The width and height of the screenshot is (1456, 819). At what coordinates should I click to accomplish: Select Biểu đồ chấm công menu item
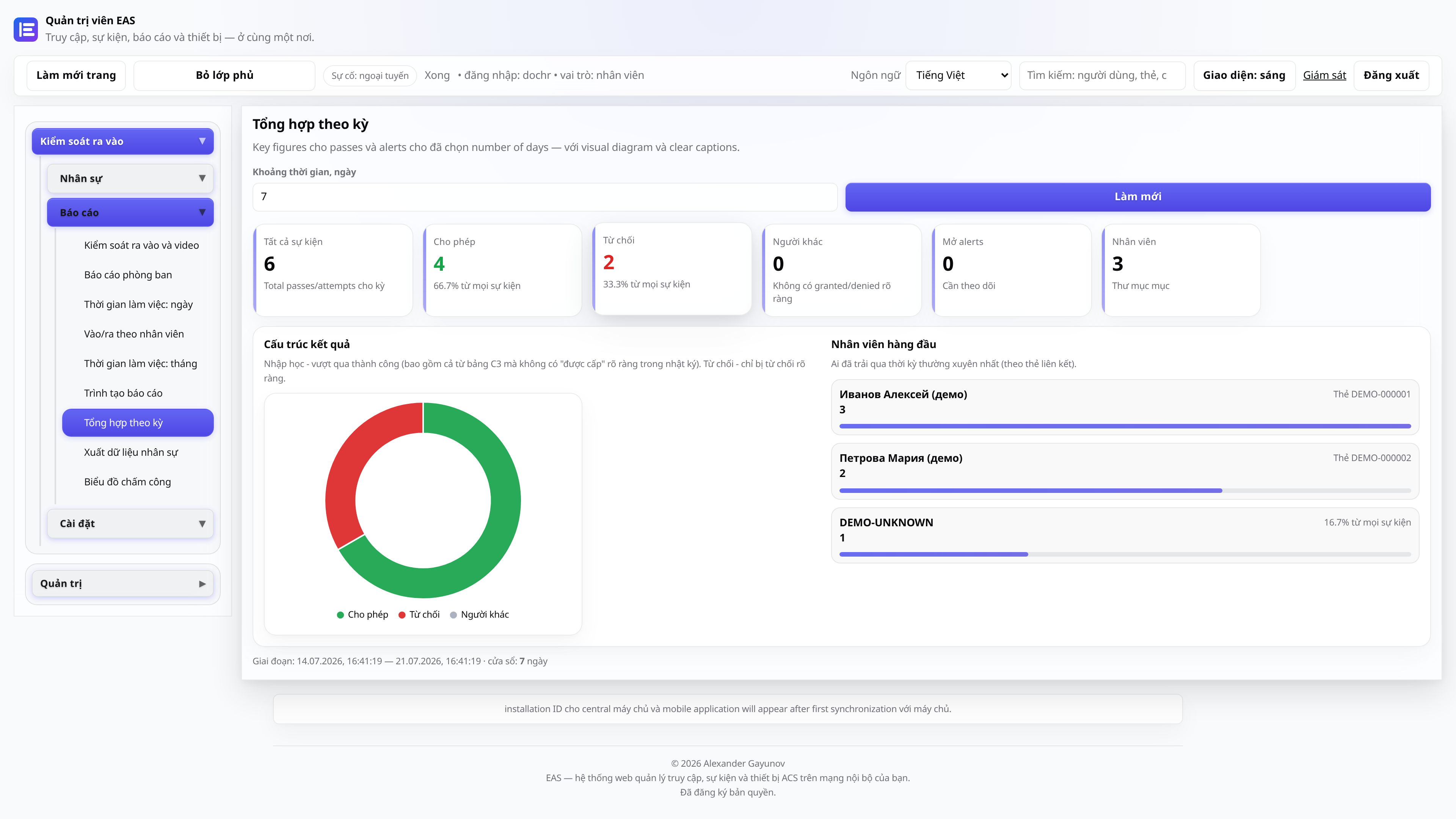(x=127, y=482)
